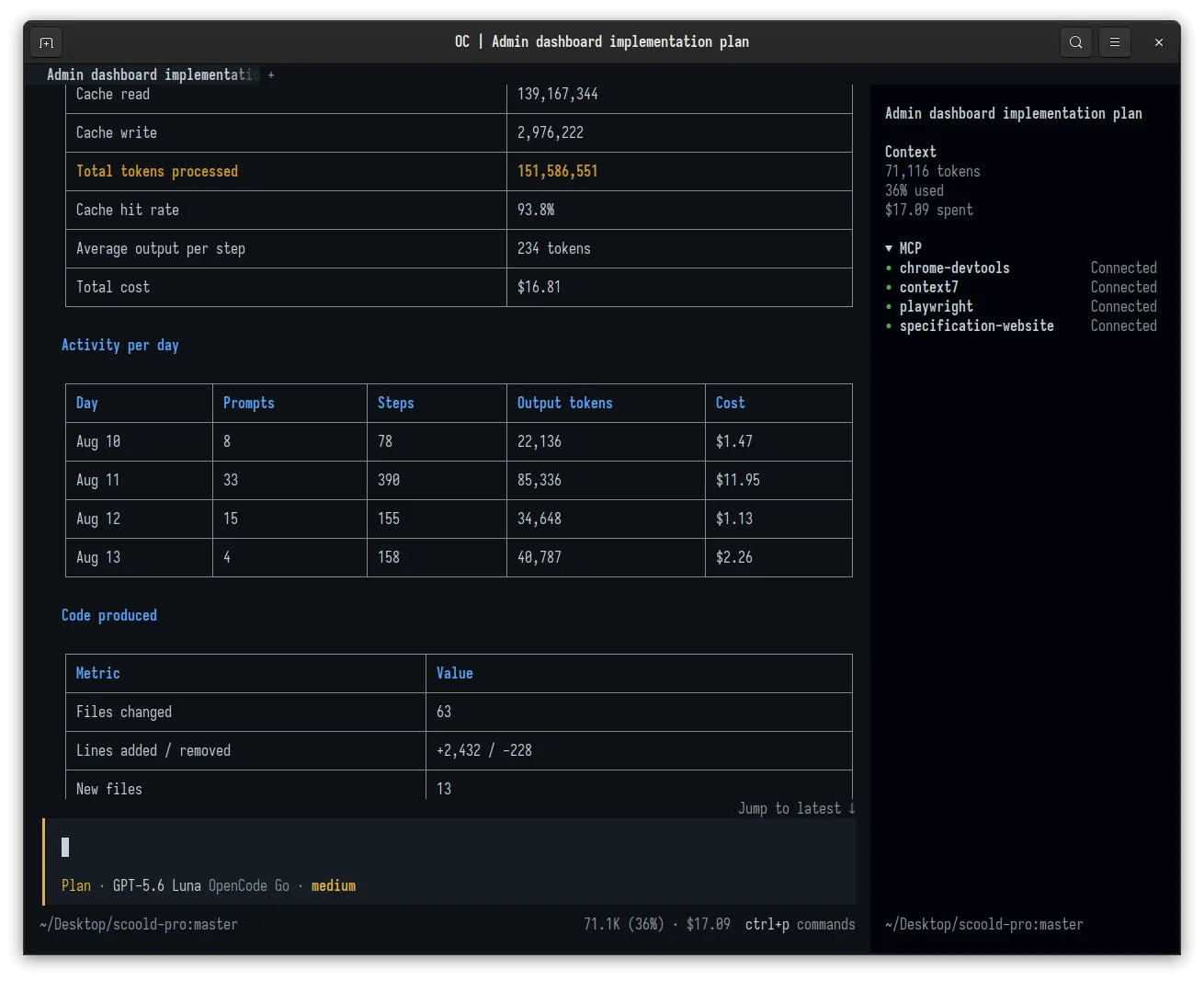This screenshot has width=1204, height=981.
Task: Click the 36% used context line
Action: (x=914, y=191)
